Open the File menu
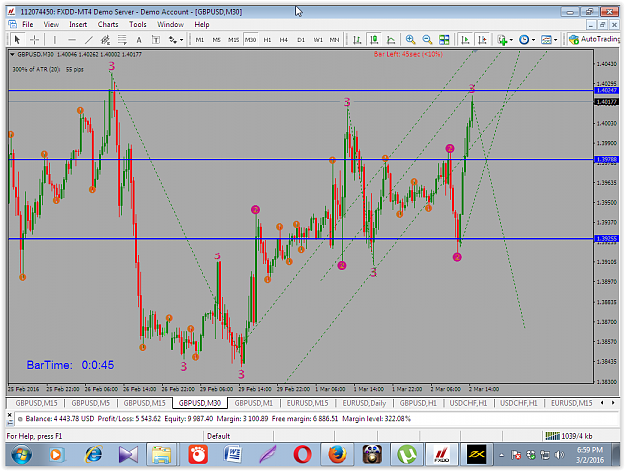Screen dimensions: 625x471 coord(28,24)
